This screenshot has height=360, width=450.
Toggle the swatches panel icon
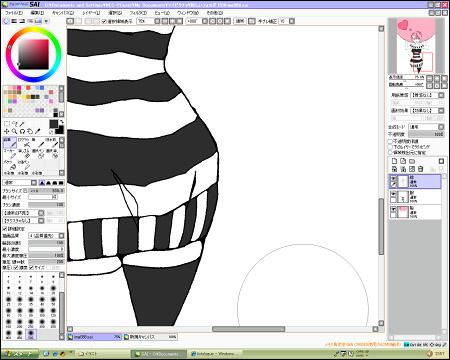tap(38, 21)
